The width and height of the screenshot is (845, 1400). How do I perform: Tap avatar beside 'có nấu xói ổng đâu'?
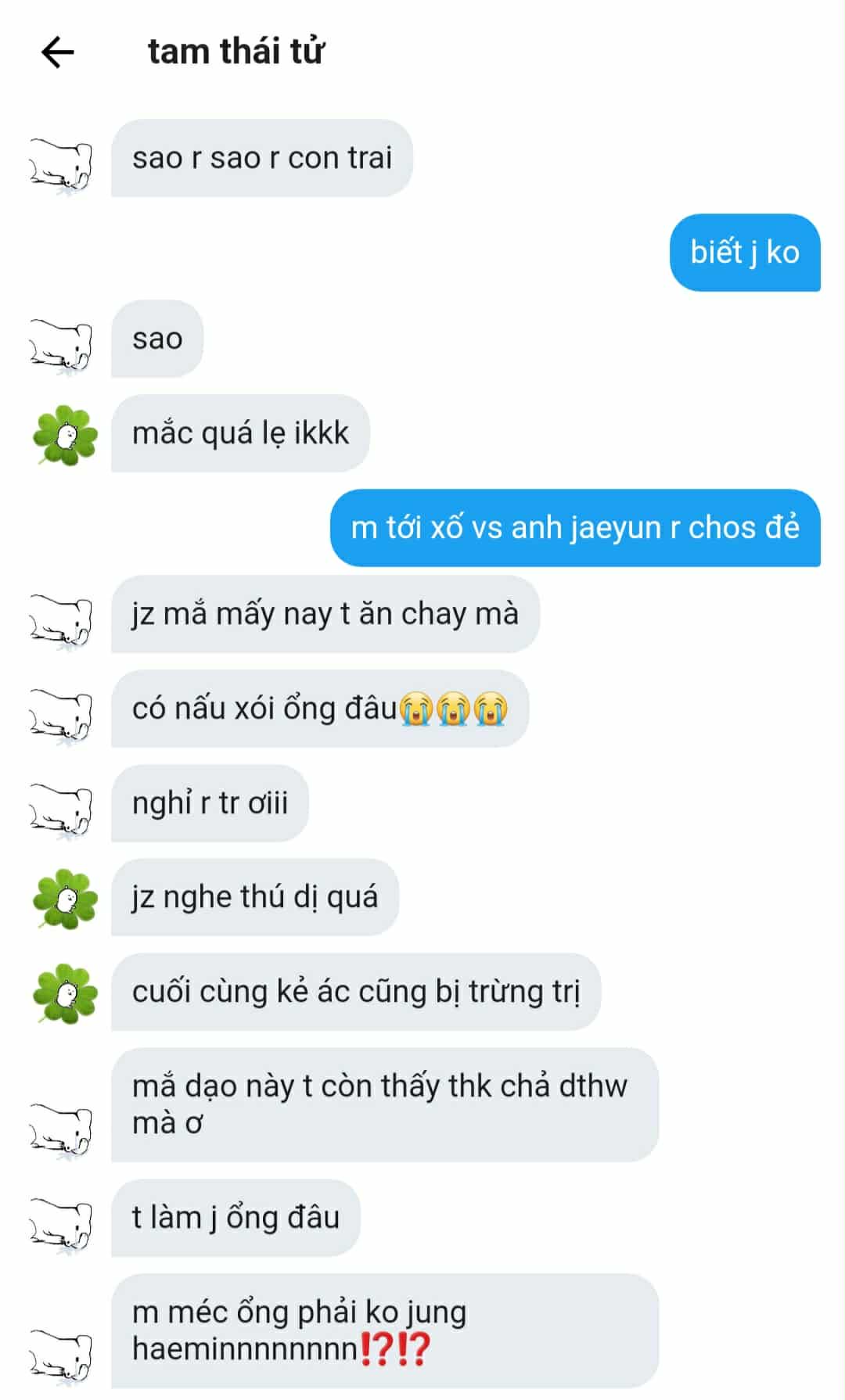pos(61,716)
